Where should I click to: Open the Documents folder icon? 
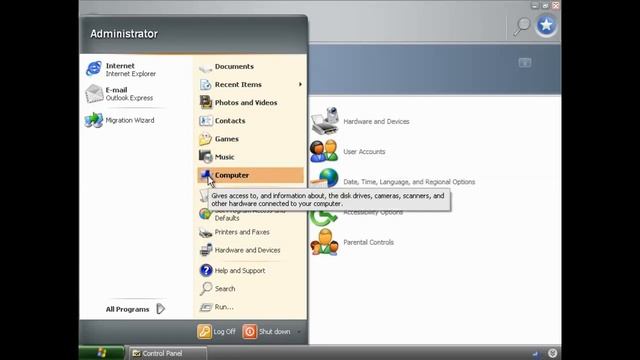tap(205, 67)
